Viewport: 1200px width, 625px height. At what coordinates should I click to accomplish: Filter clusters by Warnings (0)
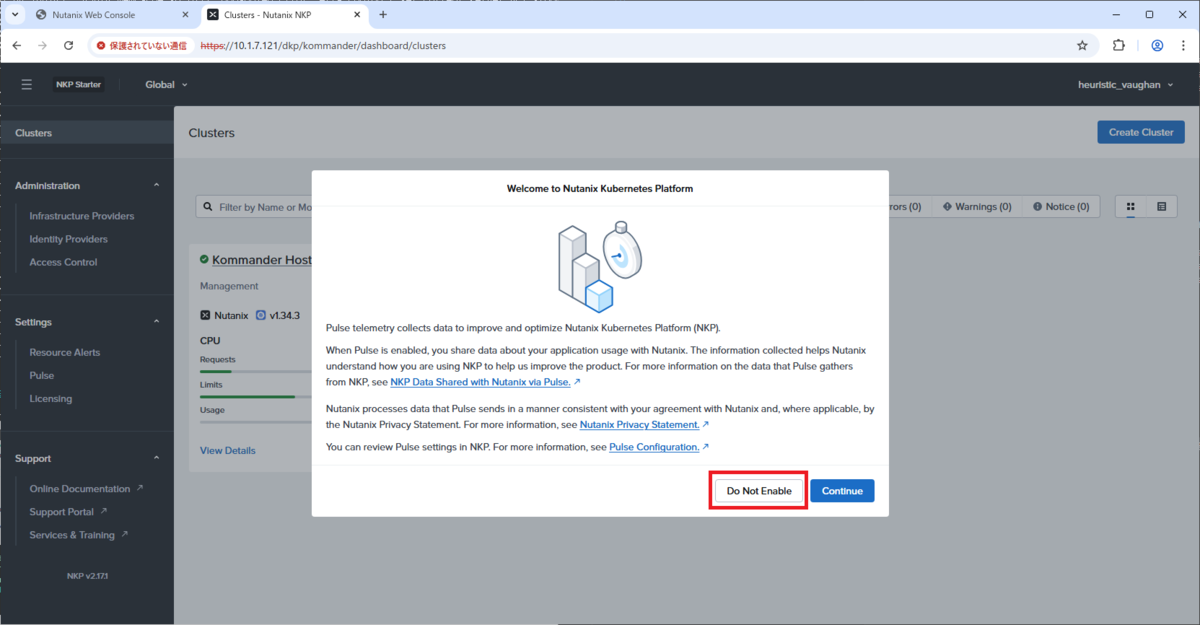click(977, 207)
